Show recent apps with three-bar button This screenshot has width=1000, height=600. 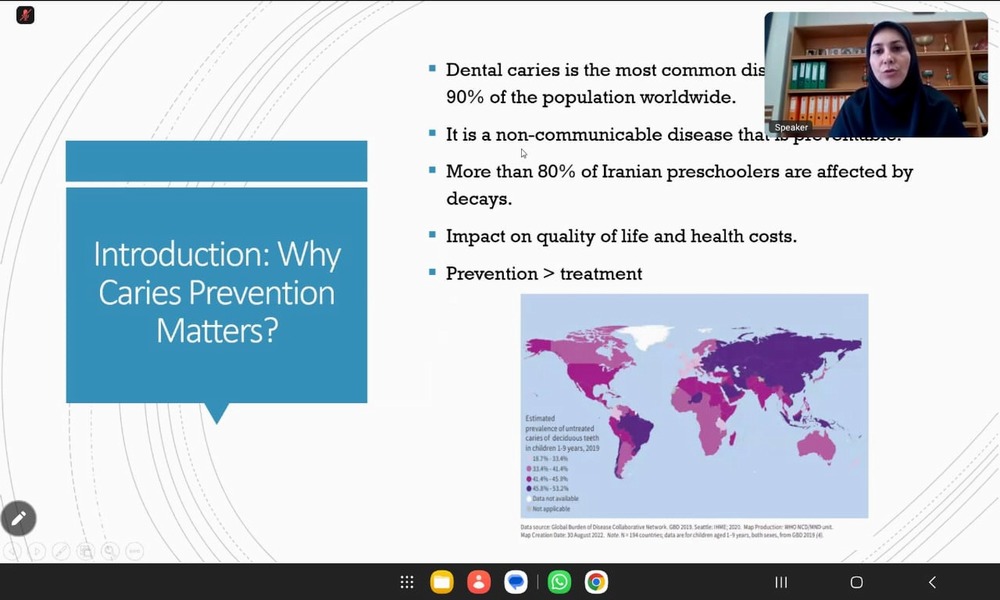click(781, 582)
